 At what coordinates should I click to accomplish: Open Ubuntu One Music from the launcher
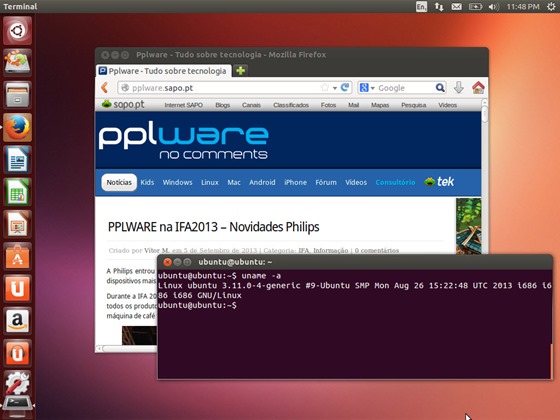(x=18, y=353)
